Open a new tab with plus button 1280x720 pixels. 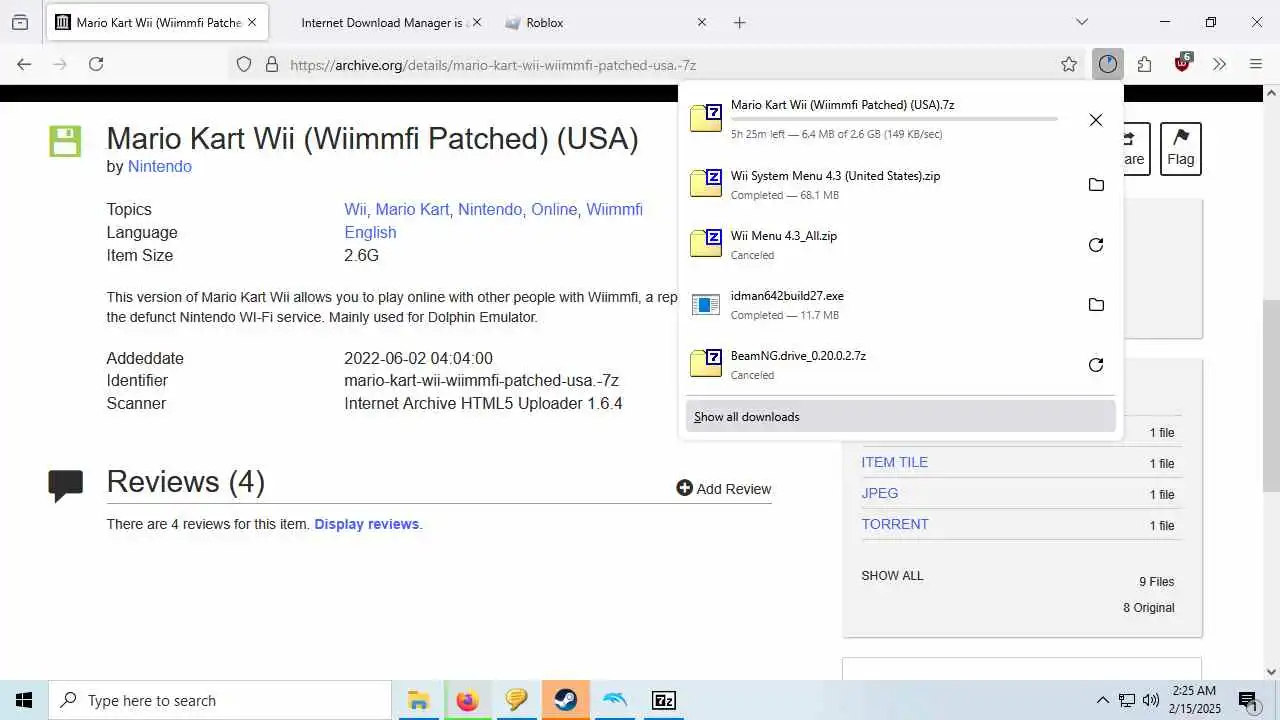[739, 22]
